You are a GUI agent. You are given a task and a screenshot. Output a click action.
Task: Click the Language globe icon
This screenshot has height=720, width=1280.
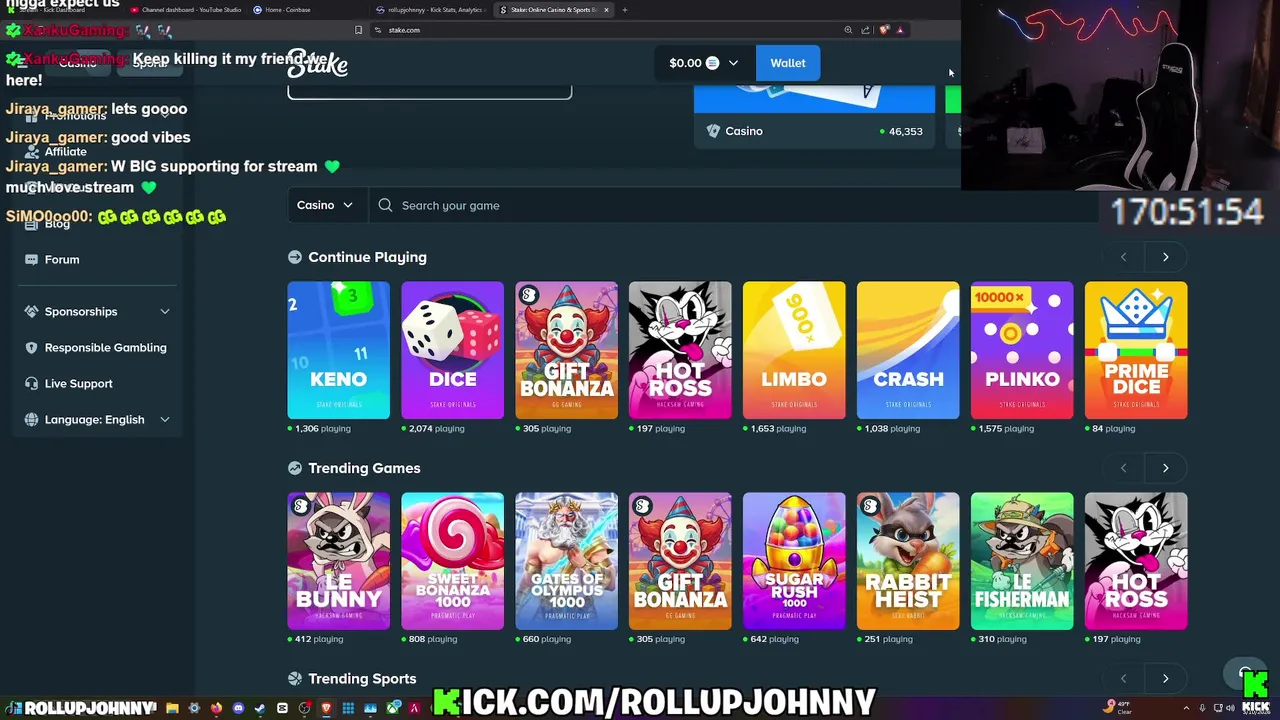coord(31,419)
